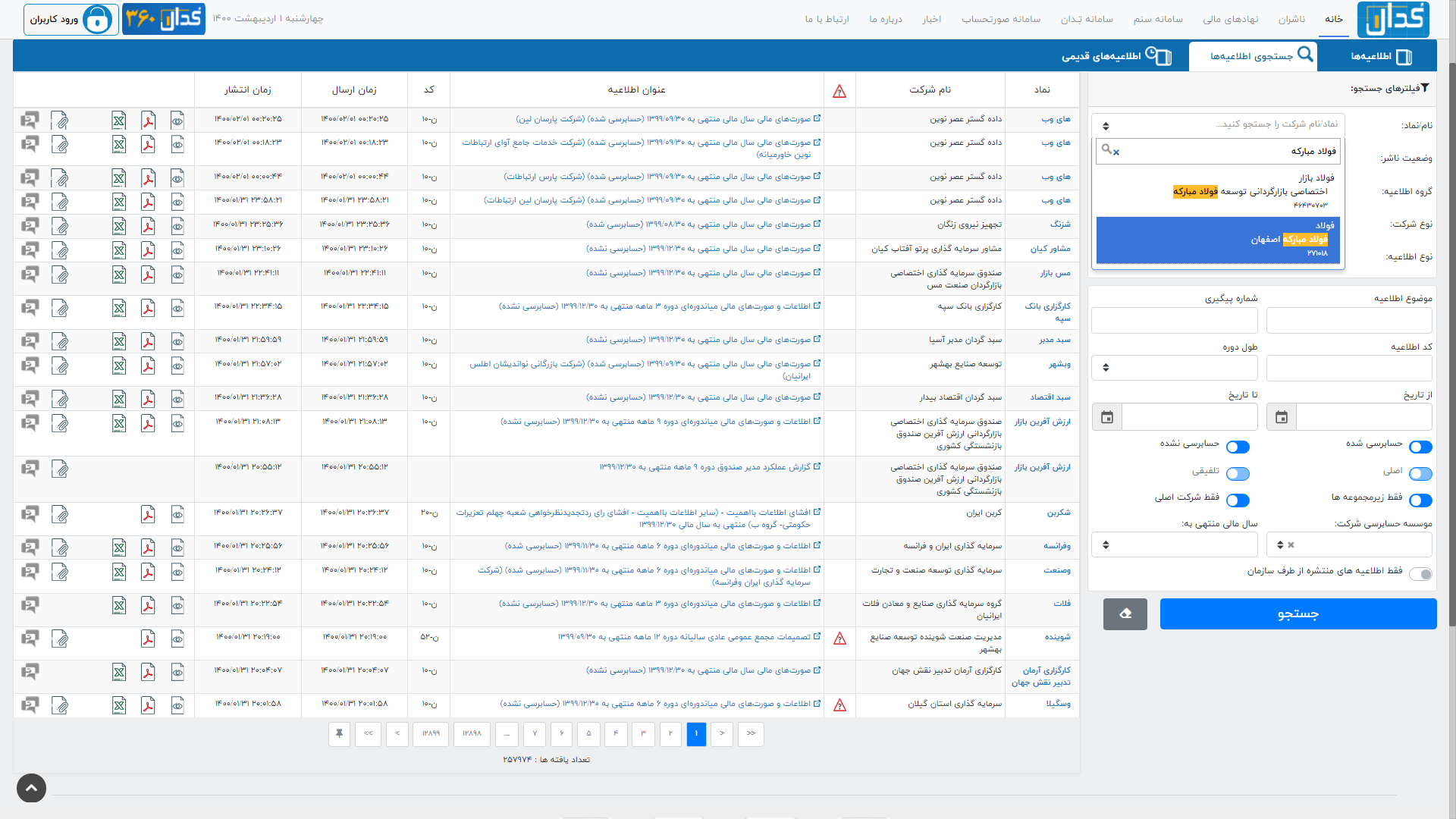Image resolution: width=1456 pixels, height=819 pixels.
Task: Toggle حسابرسی نشده switch
Action: (x=1238, y=447)
